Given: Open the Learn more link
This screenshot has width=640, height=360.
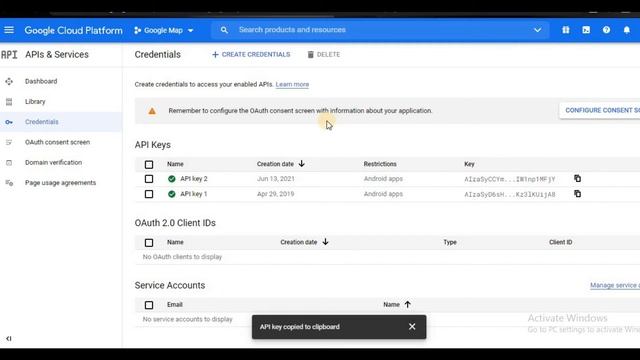Looking at the screenshot, I should [x=292, y=84].
